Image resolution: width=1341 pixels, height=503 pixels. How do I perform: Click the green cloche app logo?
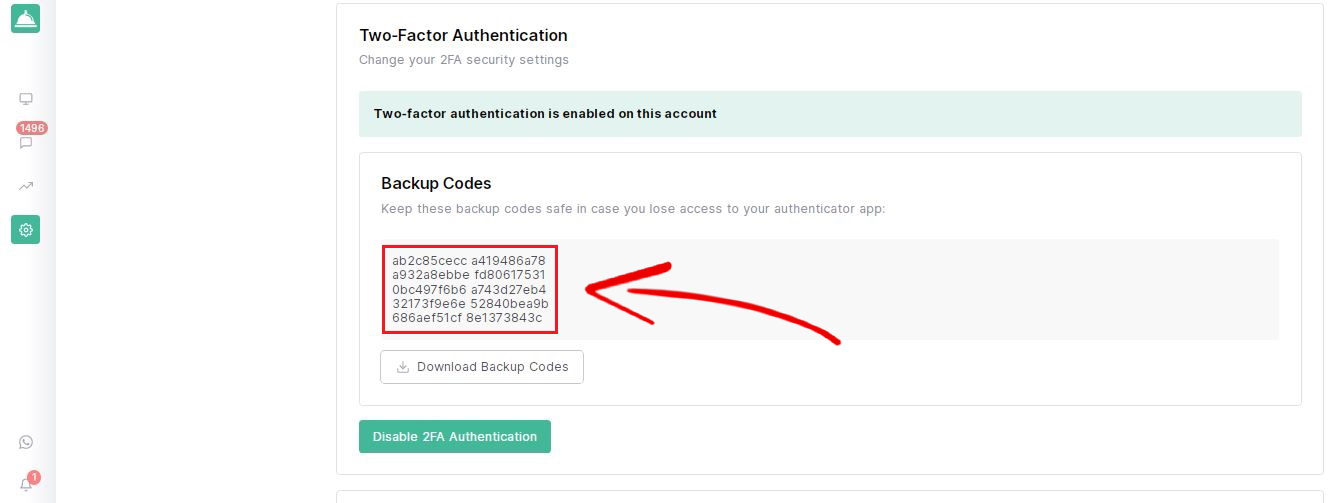pos(25,18)
